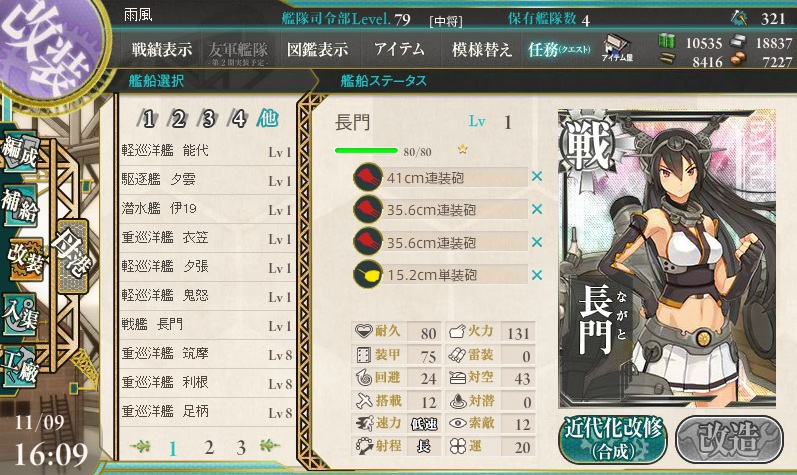Click the 近代化改修 modernization button

[614, 440]
